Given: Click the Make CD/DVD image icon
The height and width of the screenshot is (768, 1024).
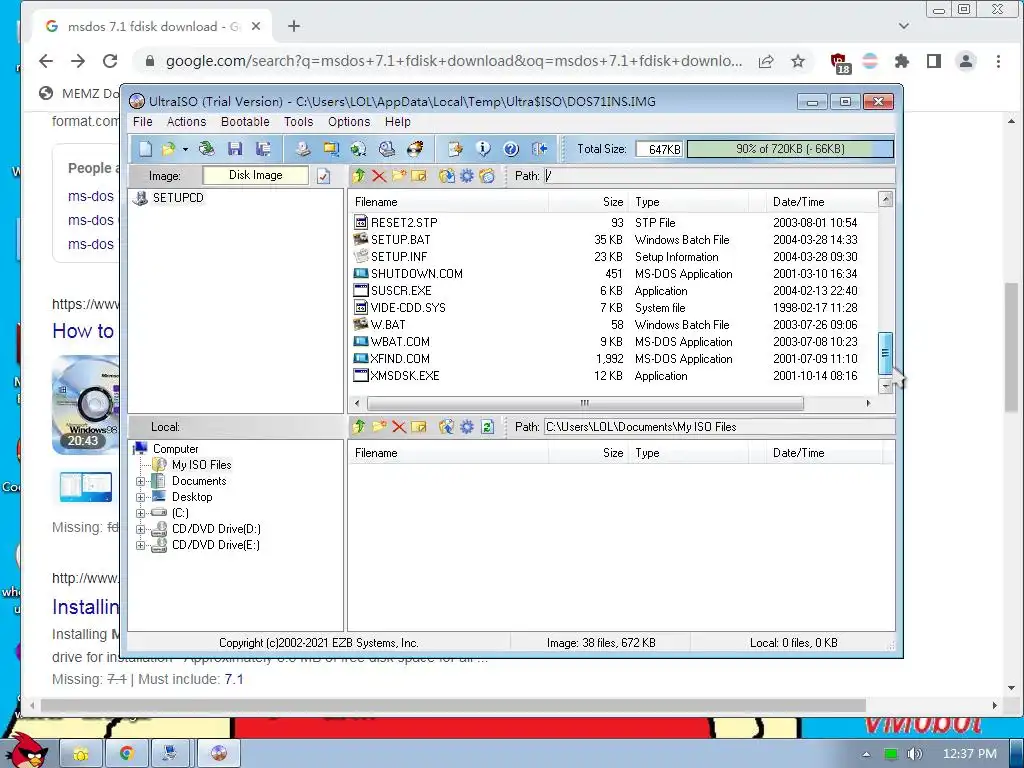Looking at the screenshot, I should coord(302,149).
